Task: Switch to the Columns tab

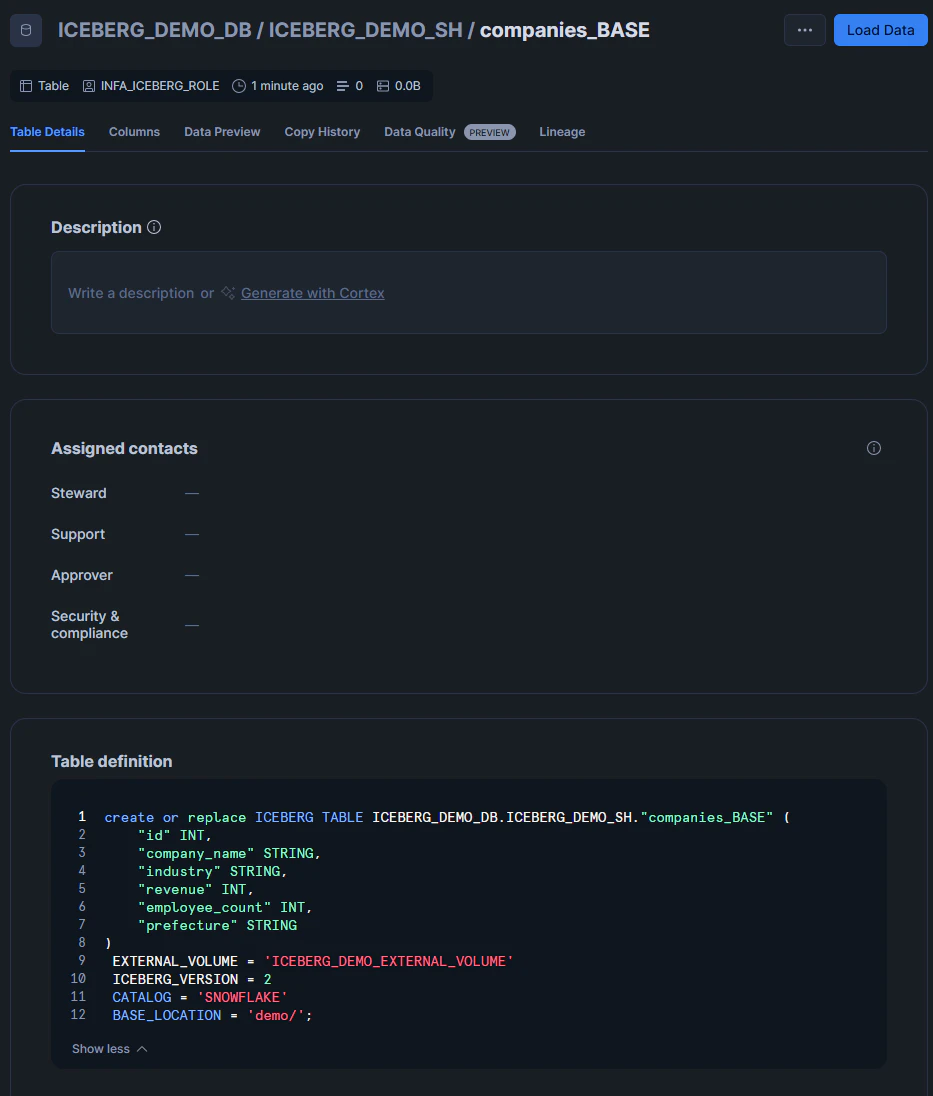Action: point(134,132)
